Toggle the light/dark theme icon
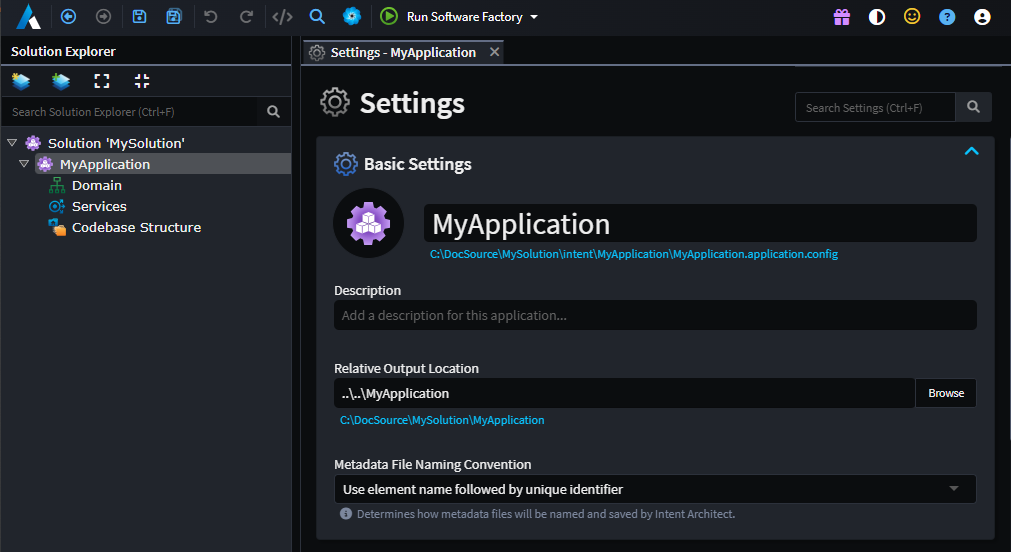Image resolution: width=1011 pixels, height=552 pixels. pos(877,17)
